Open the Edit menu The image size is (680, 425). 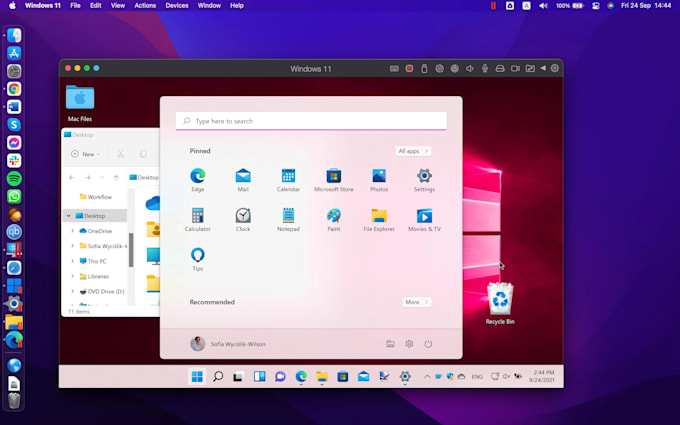tap(95, 6)
